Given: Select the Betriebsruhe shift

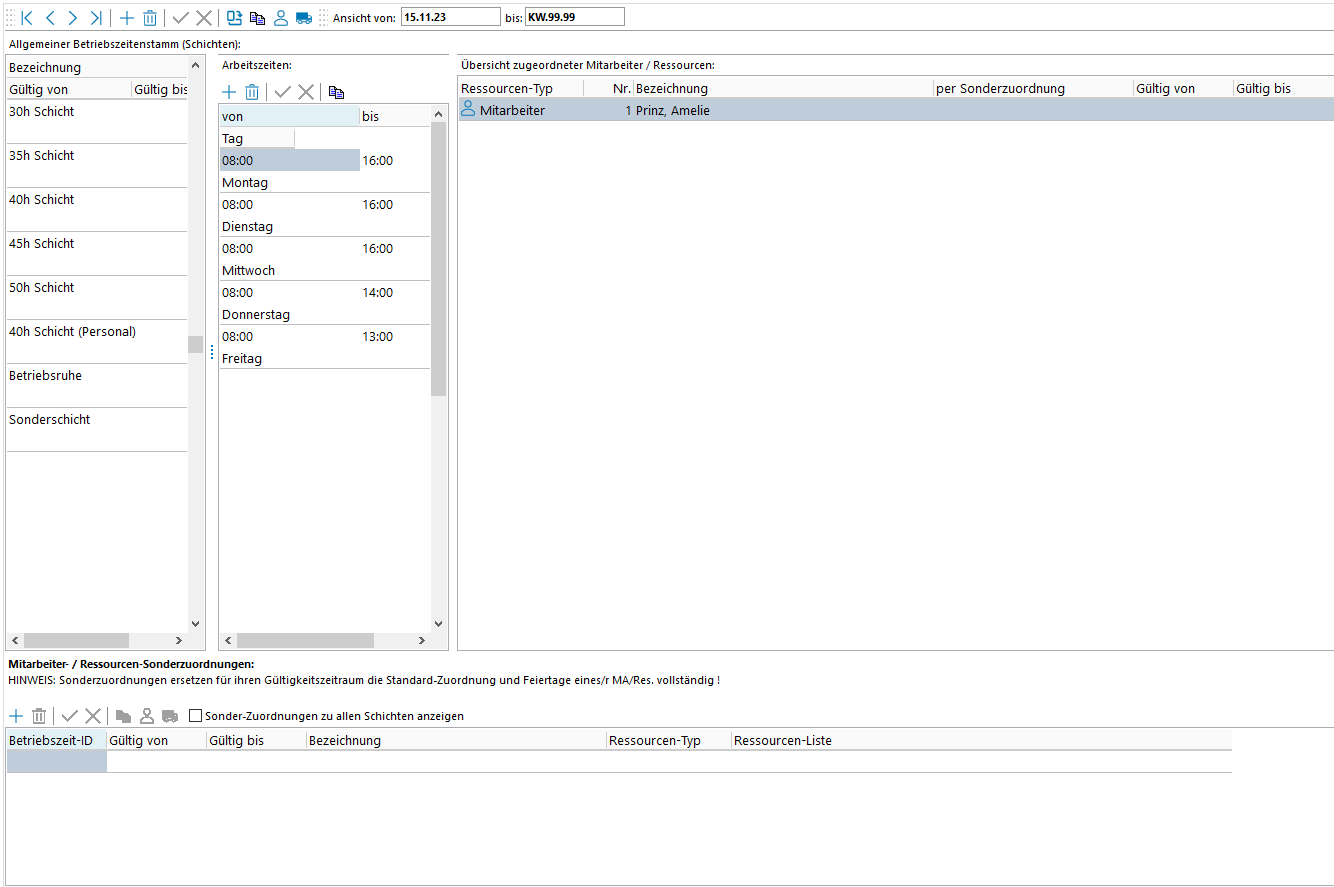Looking at the screenshot, I should (45, 376).
